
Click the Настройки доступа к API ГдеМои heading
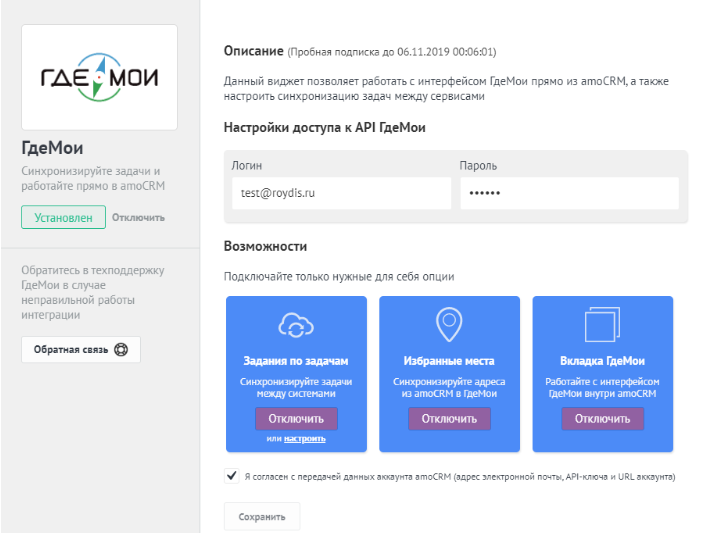325,127
